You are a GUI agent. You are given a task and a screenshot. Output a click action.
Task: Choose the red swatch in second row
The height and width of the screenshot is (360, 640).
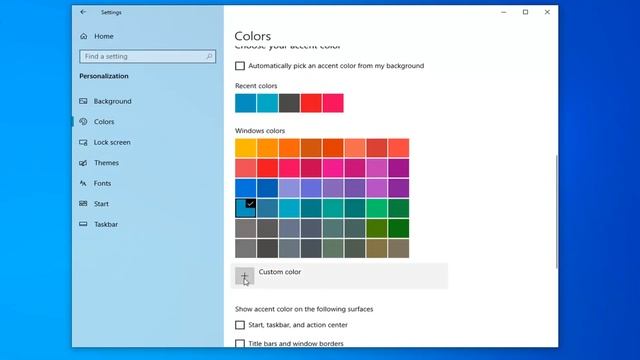tap(267, 168)
